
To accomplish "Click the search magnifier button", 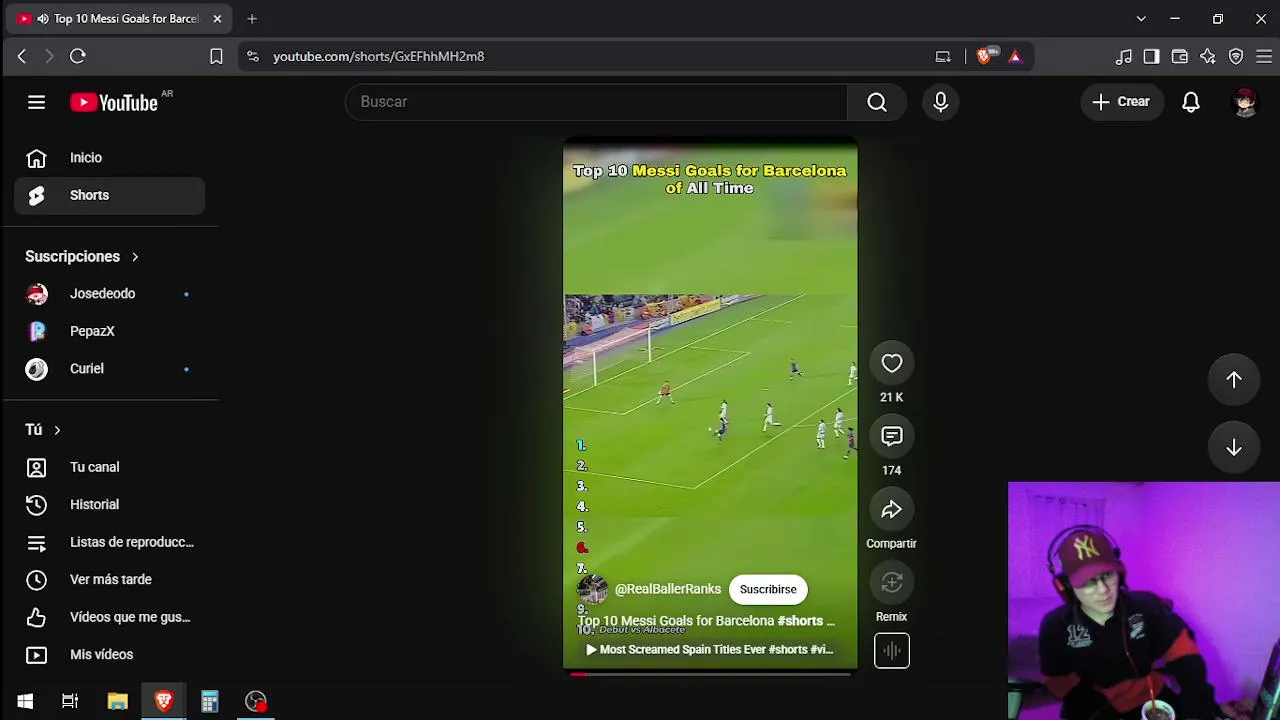I will (877, 102).
